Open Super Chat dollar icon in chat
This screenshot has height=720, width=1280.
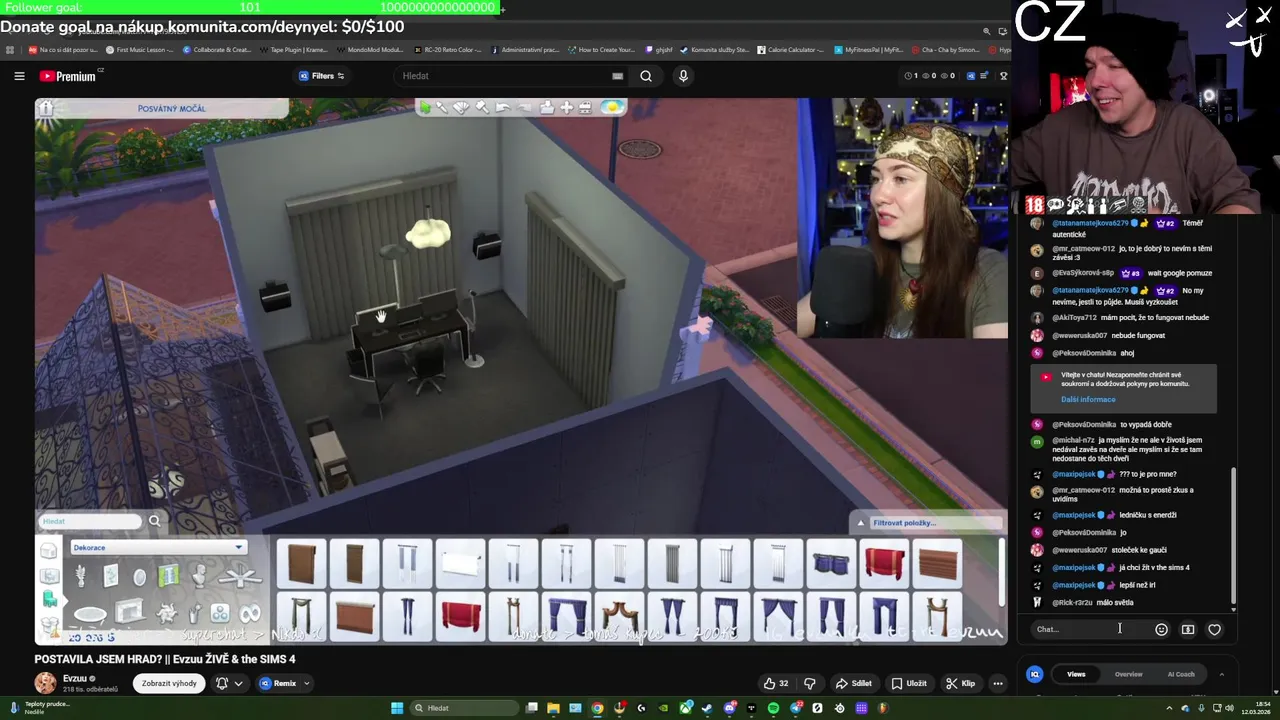[1188, 629]
